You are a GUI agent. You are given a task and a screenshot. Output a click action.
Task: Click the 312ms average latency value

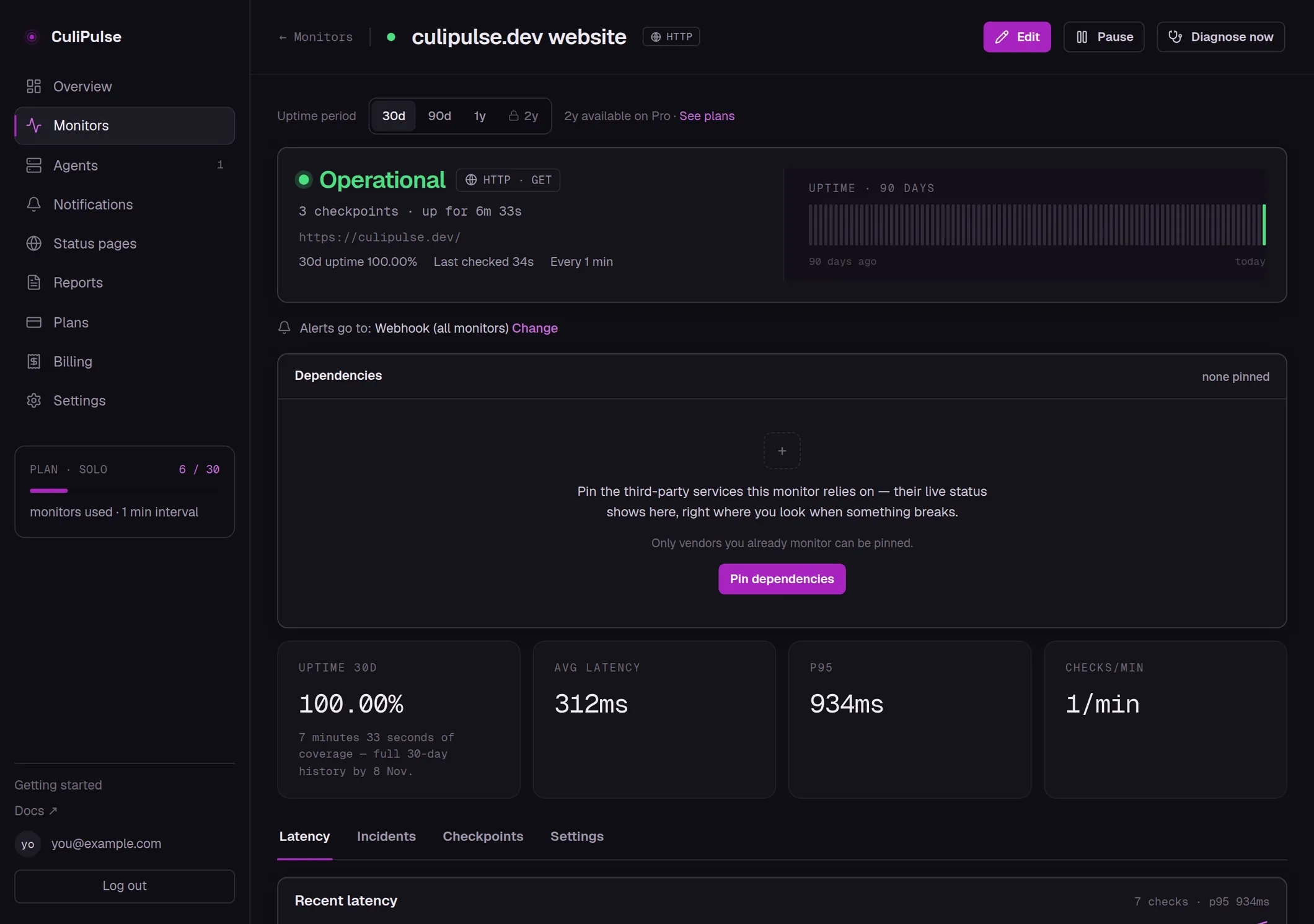coord(591,705)
